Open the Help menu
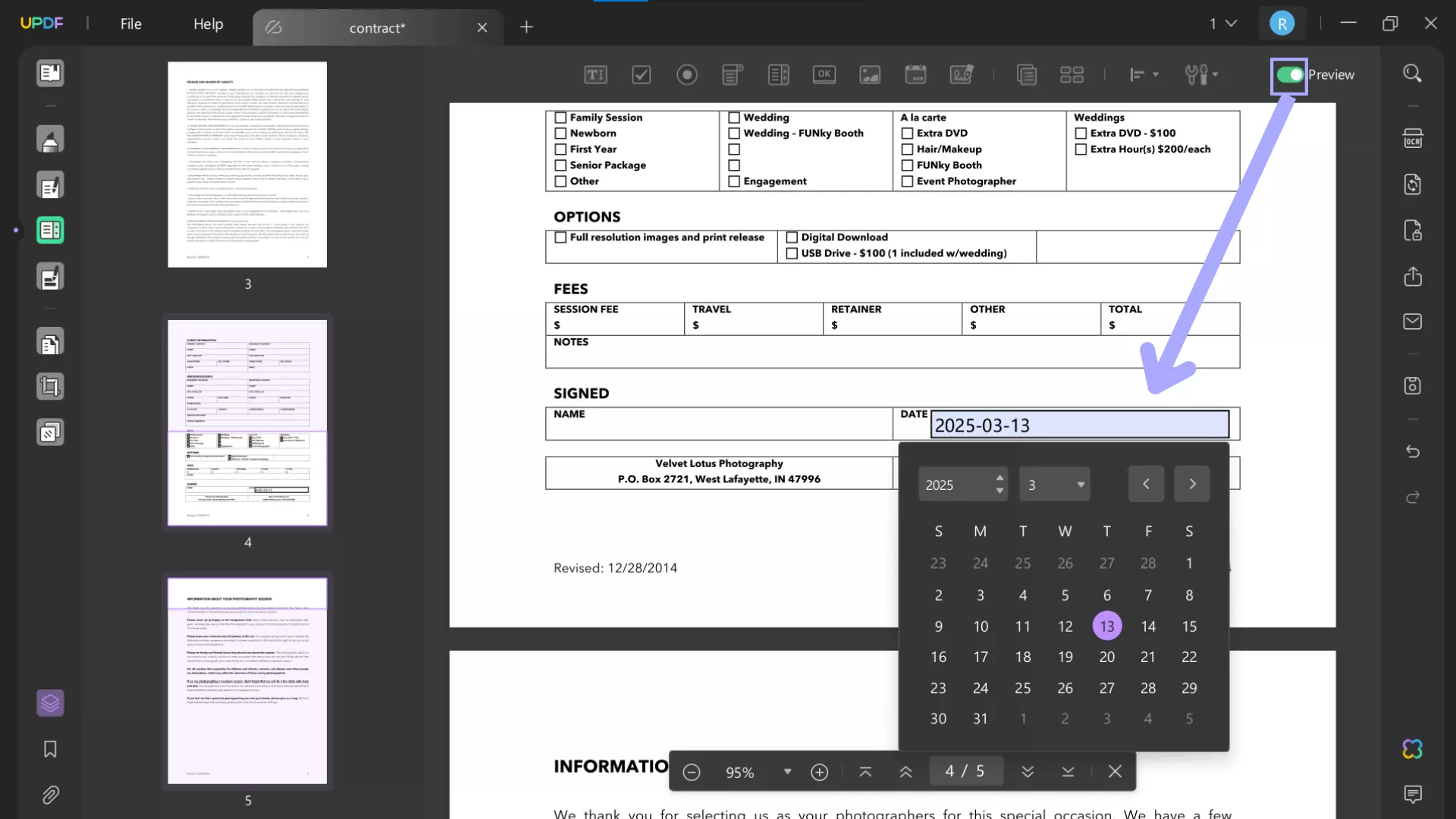 (x=208, y=24)
